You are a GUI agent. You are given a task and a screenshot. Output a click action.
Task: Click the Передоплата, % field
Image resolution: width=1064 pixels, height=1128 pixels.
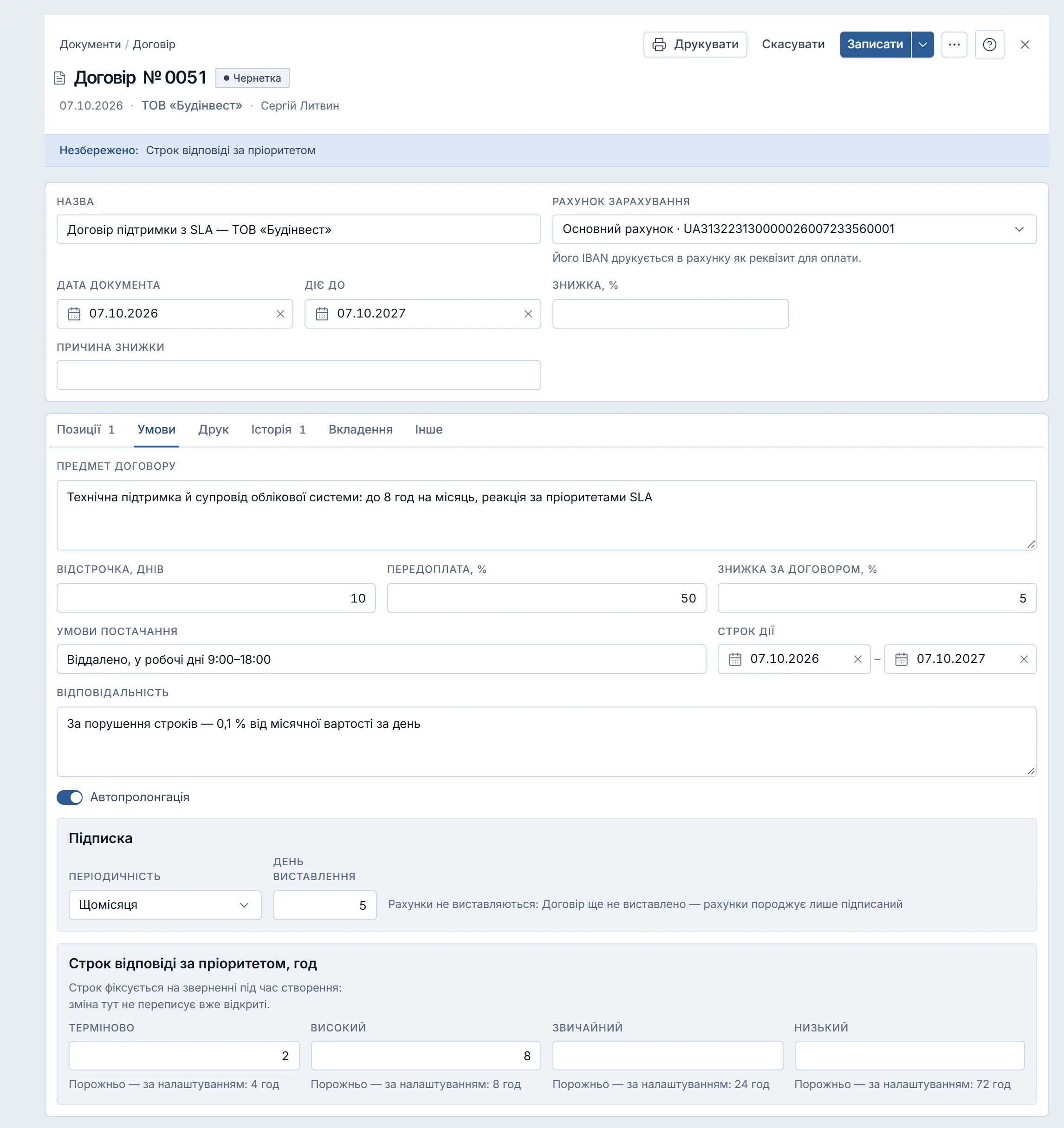[x=546, y=598]
